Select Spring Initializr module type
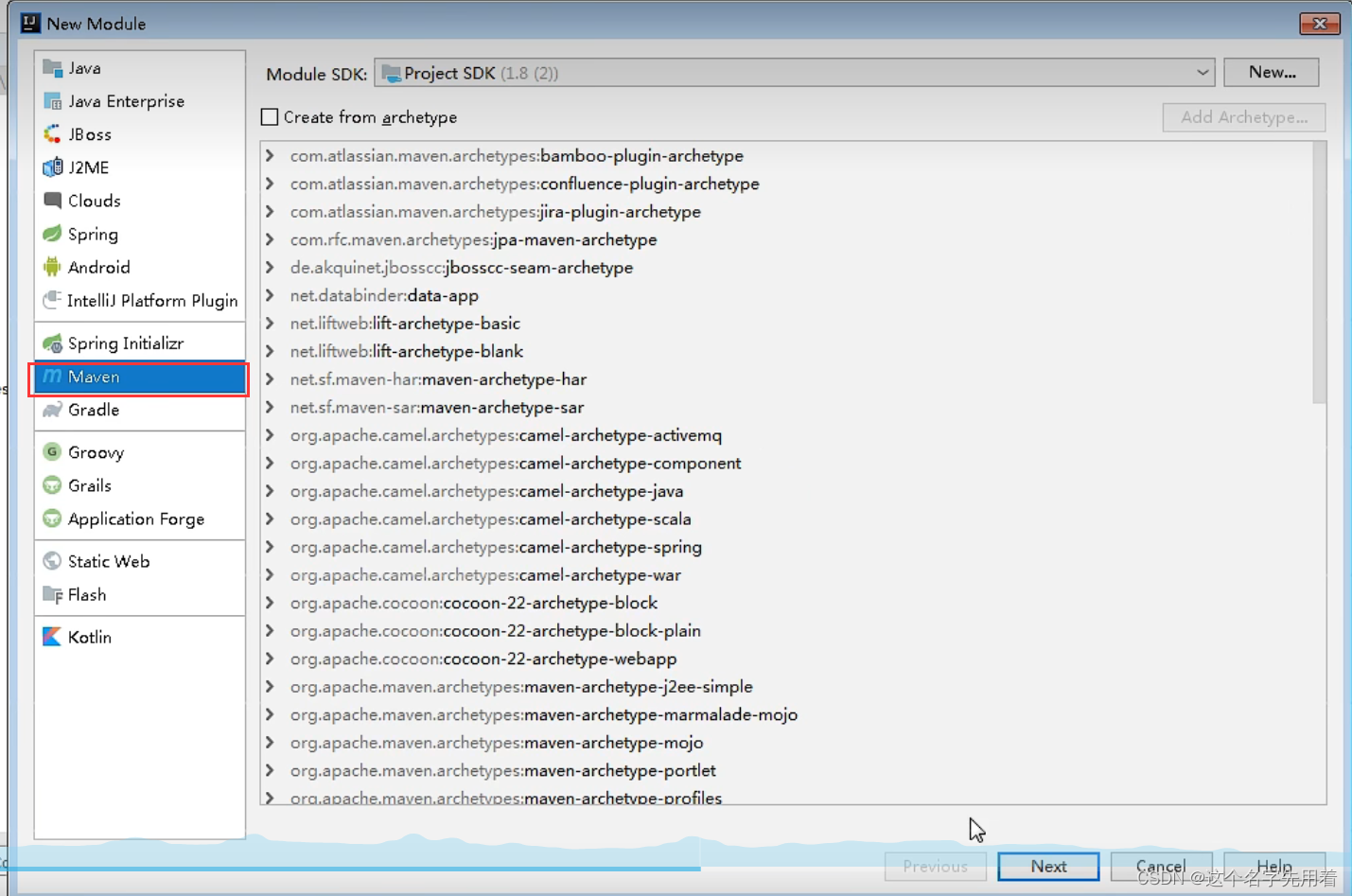 [140, 343]
